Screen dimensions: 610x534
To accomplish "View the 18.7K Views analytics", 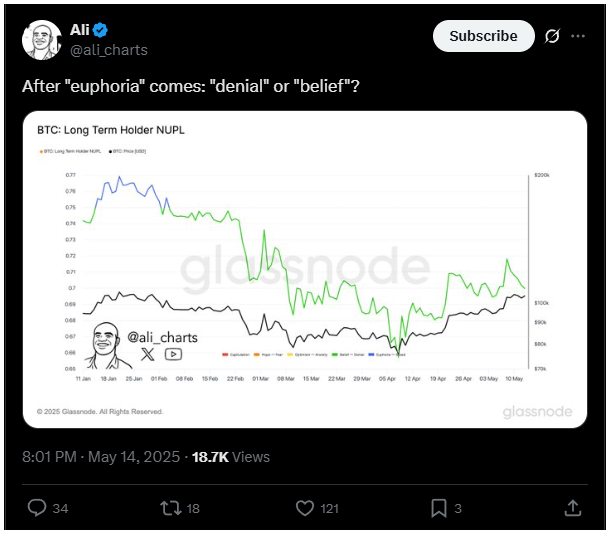I will tap(231, 457).
